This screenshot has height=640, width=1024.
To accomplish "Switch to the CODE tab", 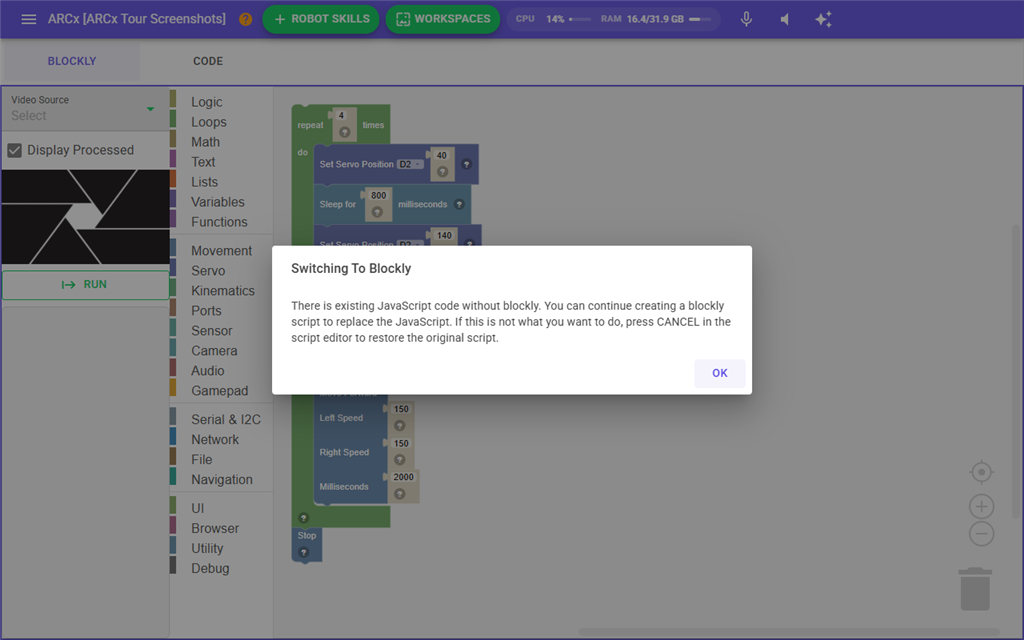I will [x=208, y=61].
